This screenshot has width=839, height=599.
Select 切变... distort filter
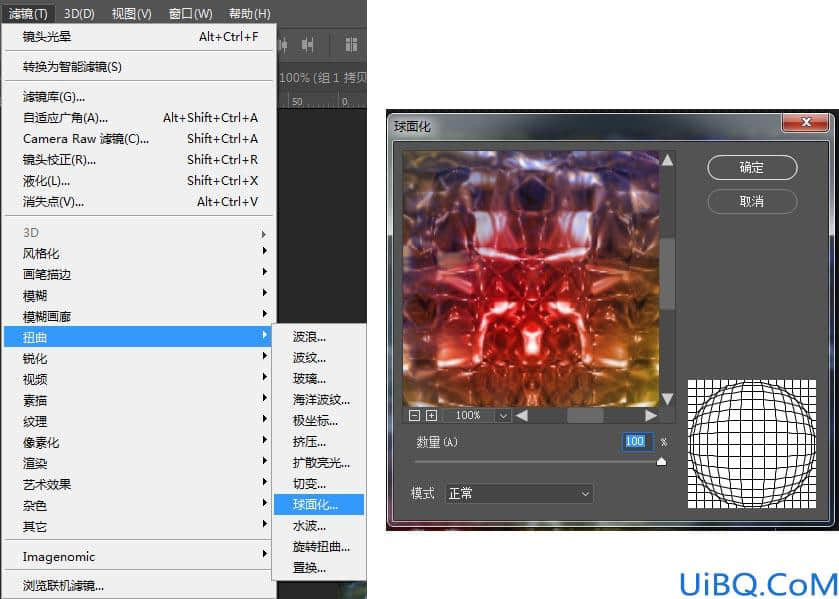[319, 483]
